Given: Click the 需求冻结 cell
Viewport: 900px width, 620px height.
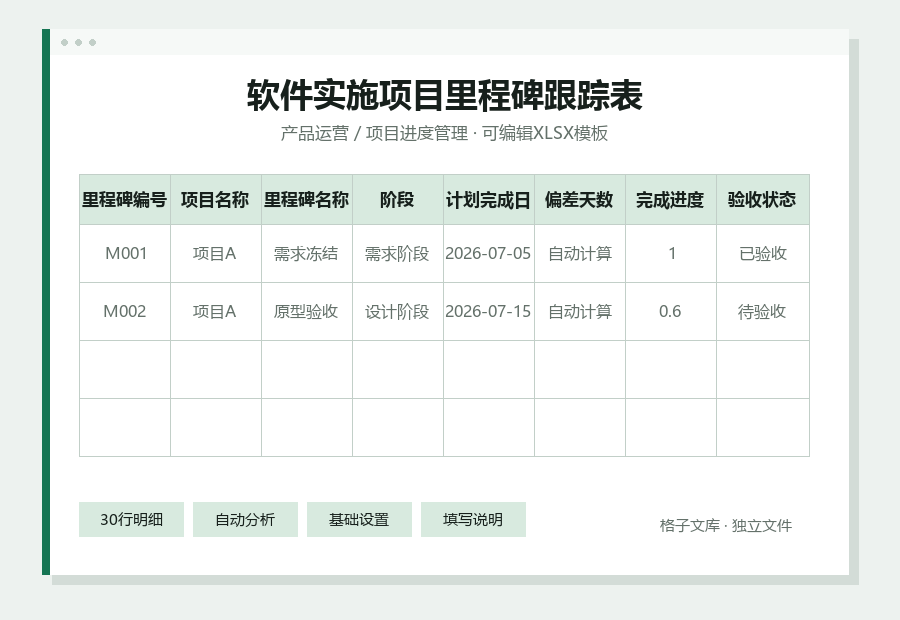Looking at the screenshot, I should click(307, 254).
